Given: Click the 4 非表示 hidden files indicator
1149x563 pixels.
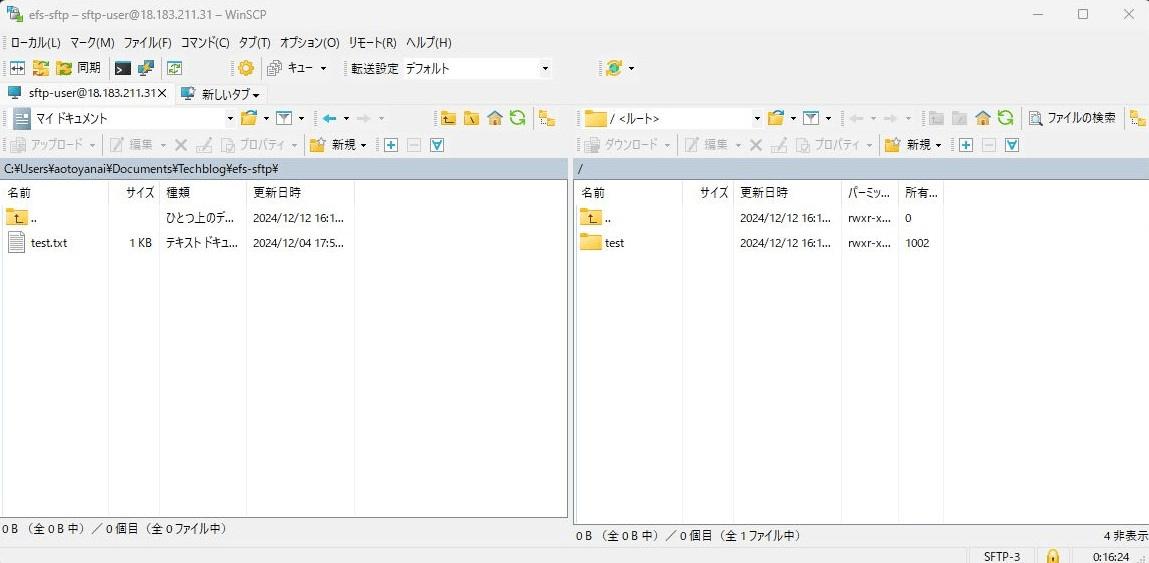Looking at the screenshot, I should [x=1125, y=536].
